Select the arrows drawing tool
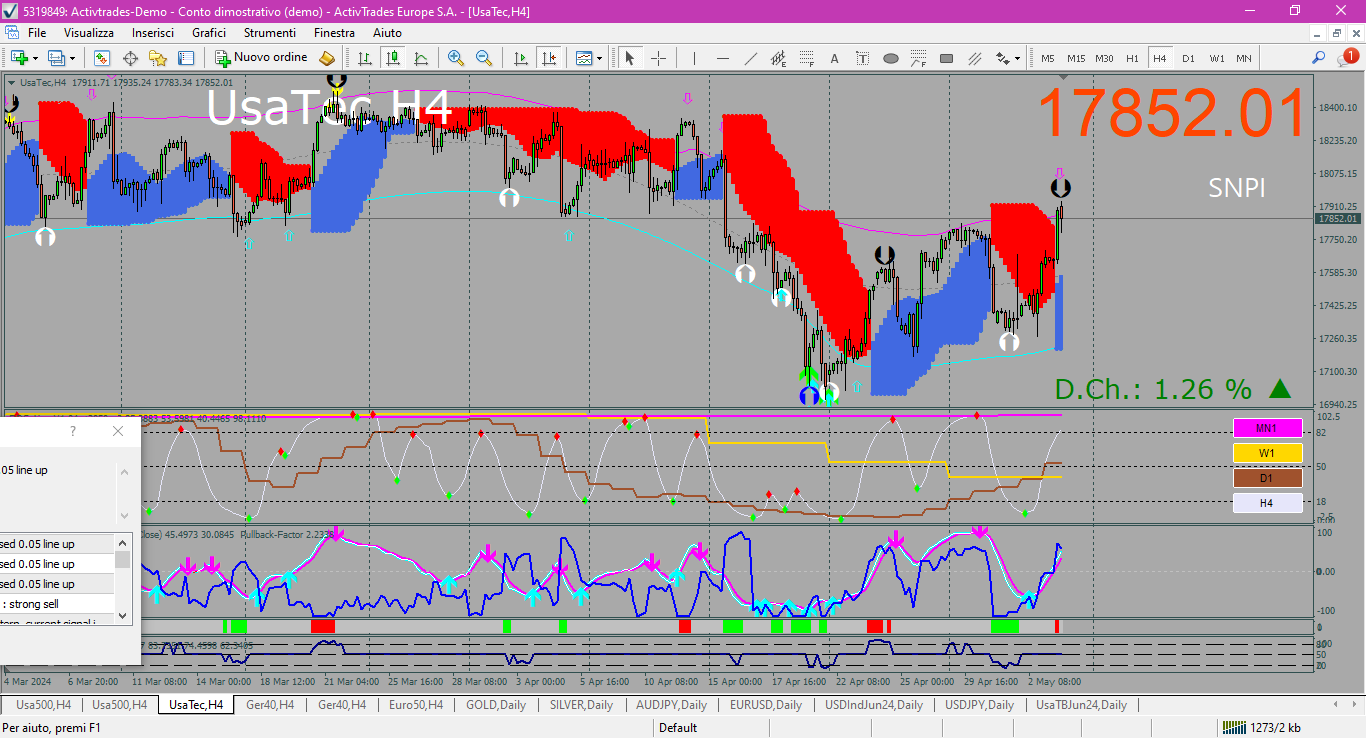Viewport: 1366px width, 738px height. tap(1003, 58)
